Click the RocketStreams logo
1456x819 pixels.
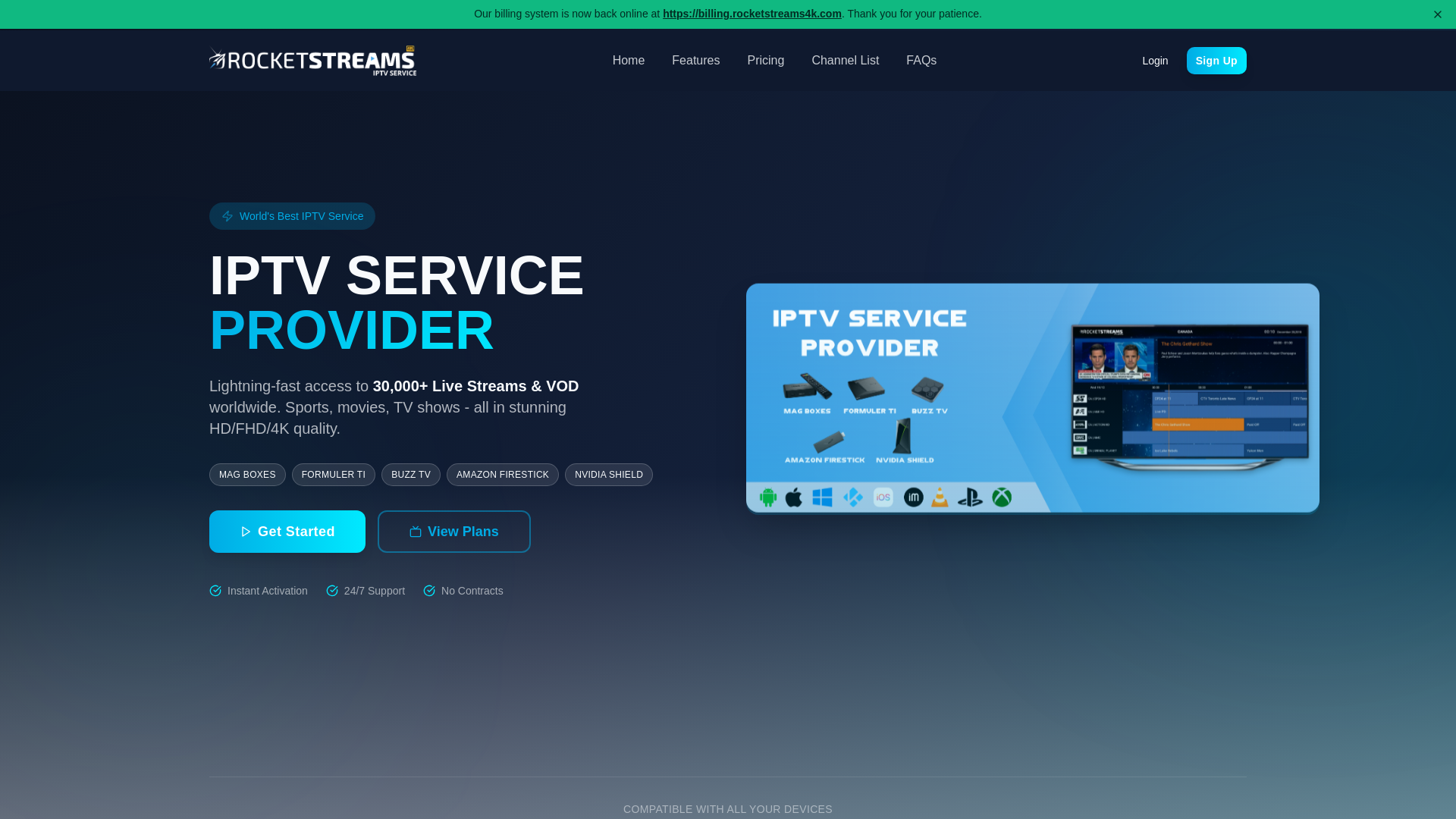[x=312, y=61]
